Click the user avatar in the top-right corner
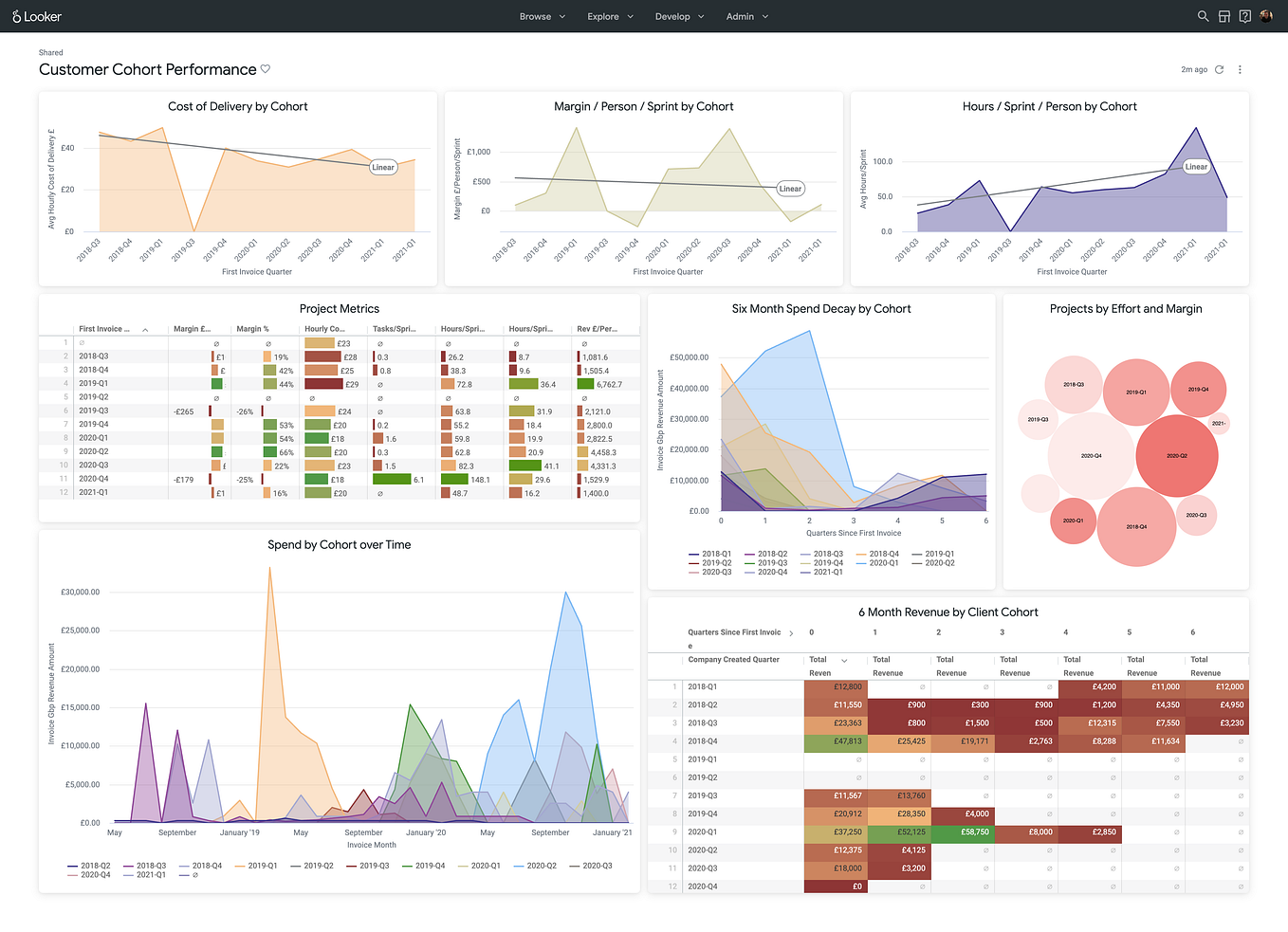This screenshot has height=932, width=1288. pyautogui.click(x=1267, y=16)
